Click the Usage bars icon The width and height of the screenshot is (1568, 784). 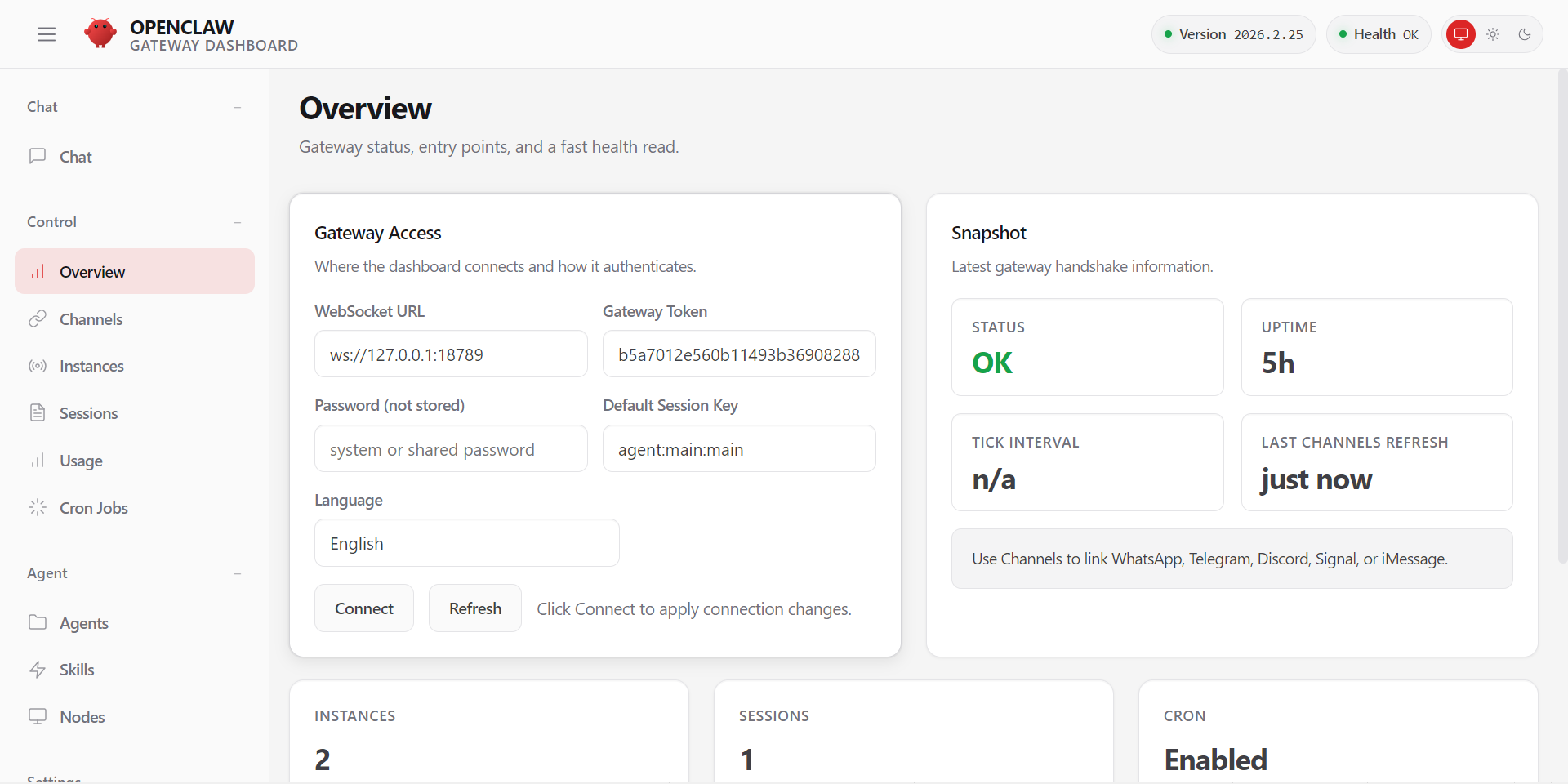(x=38, y=461)
